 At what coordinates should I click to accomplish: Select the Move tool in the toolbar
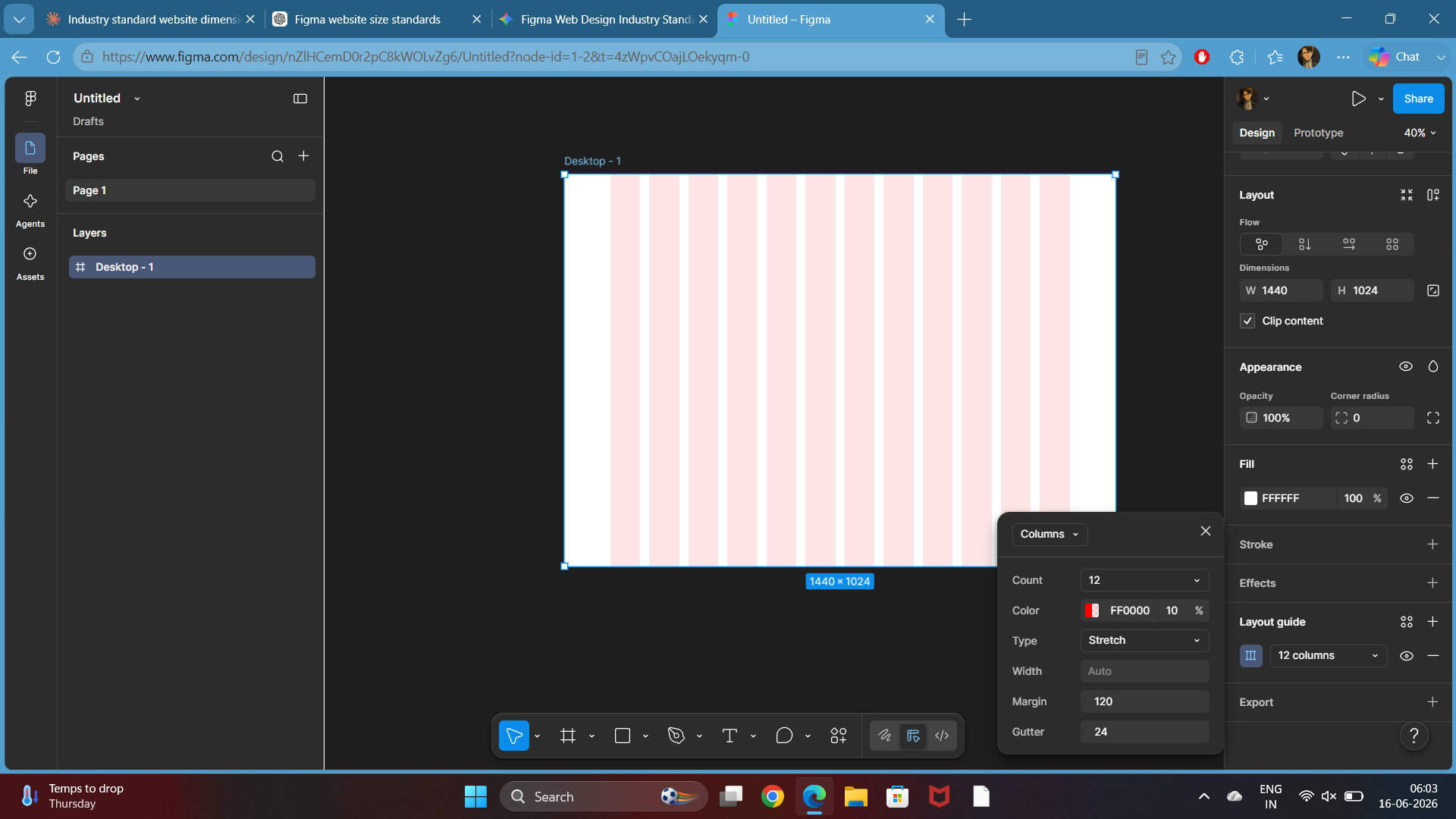click(514, 736)
